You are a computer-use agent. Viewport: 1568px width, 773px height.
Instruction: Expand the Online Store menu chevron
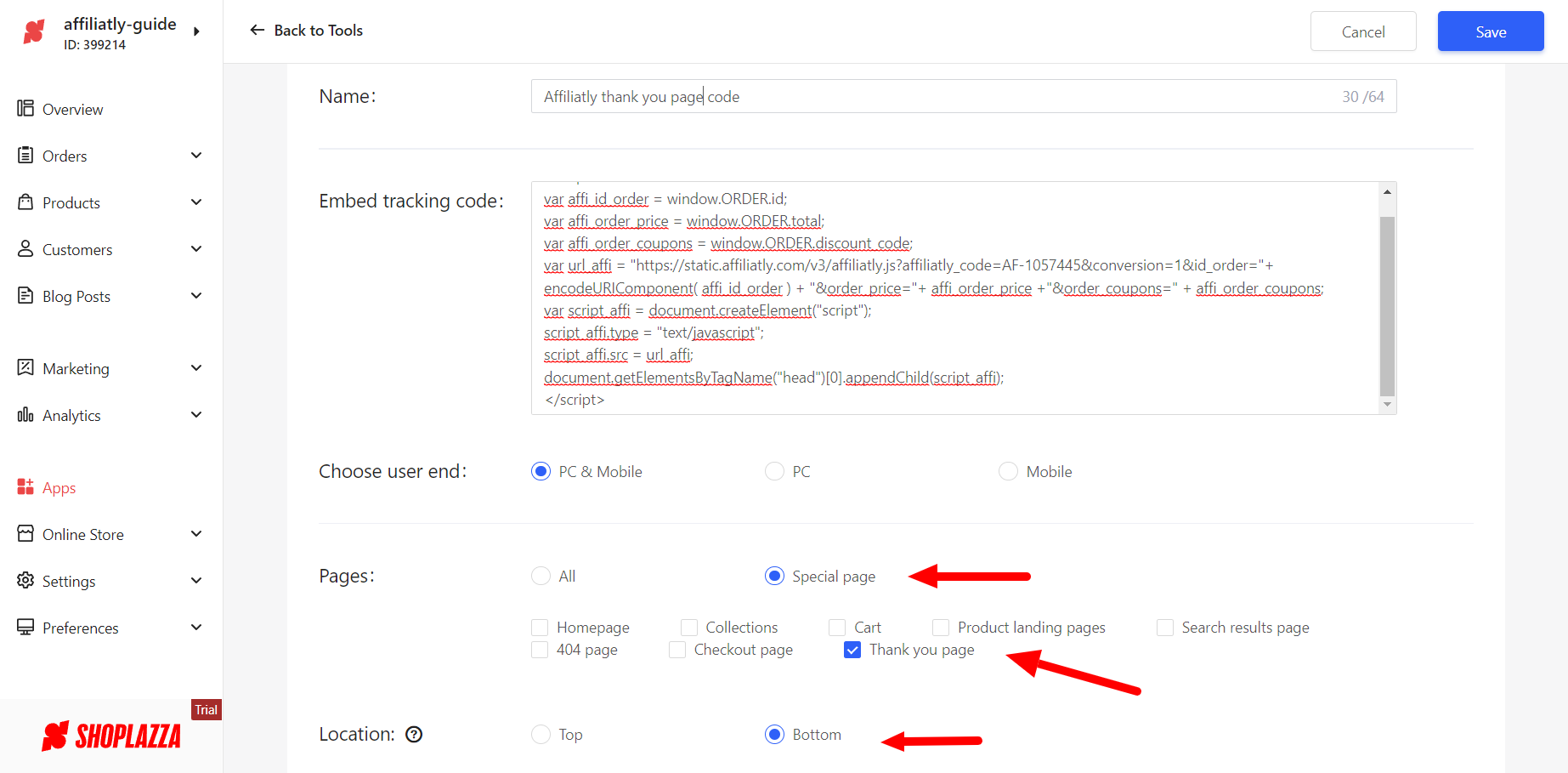pos(196,534)
